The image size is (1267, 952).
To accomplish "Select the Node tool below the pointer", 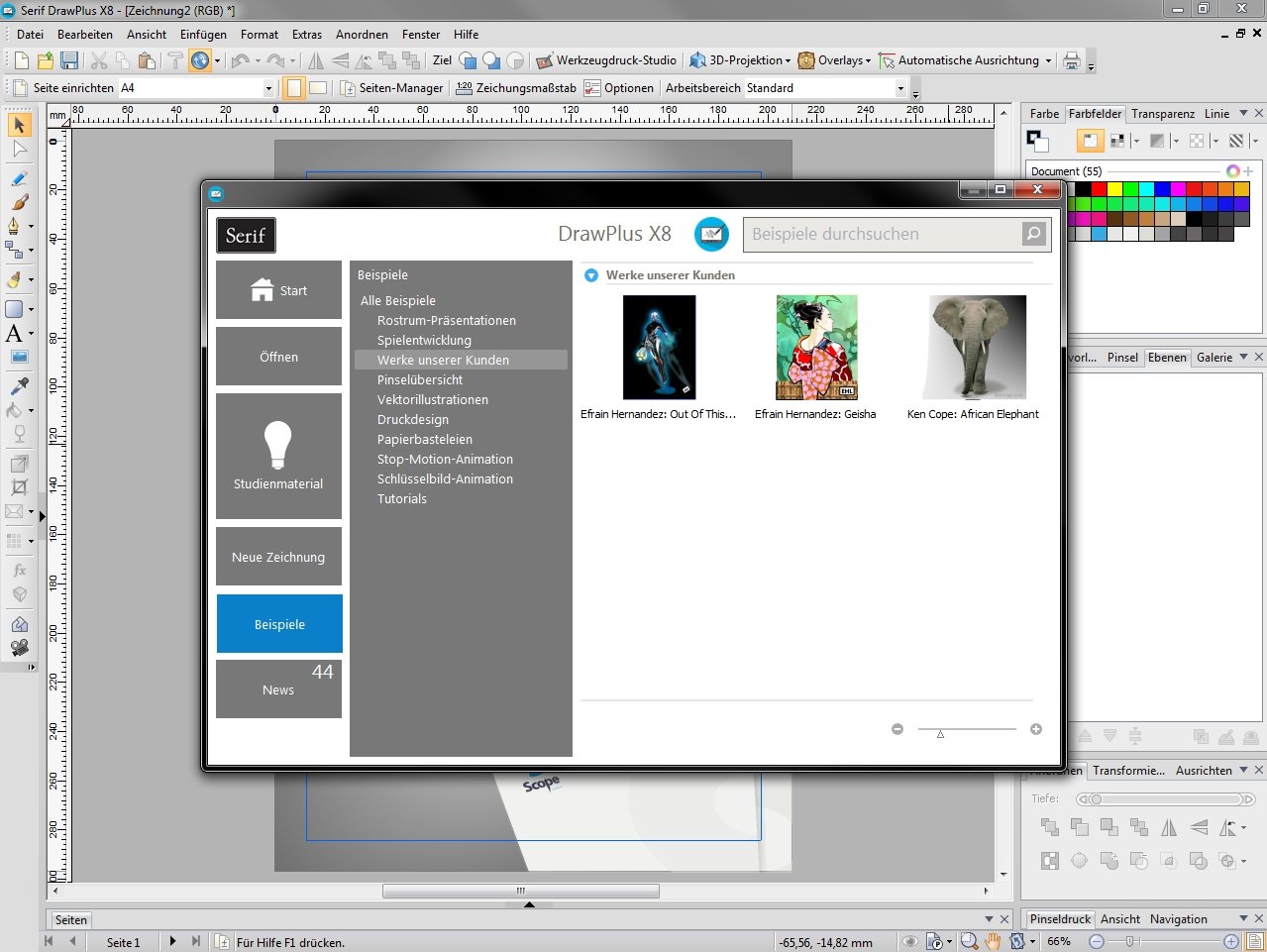I will point(19,150).
